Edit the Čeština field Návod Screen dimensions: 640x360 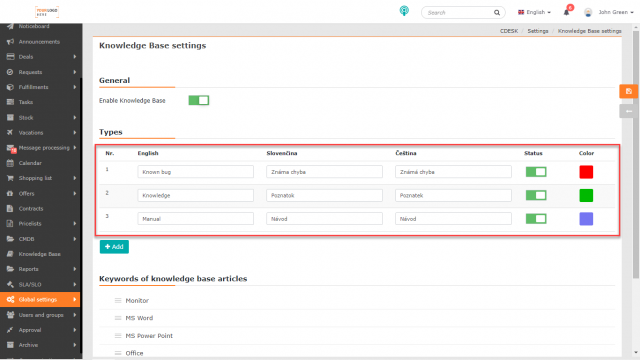tap(453, 219)
